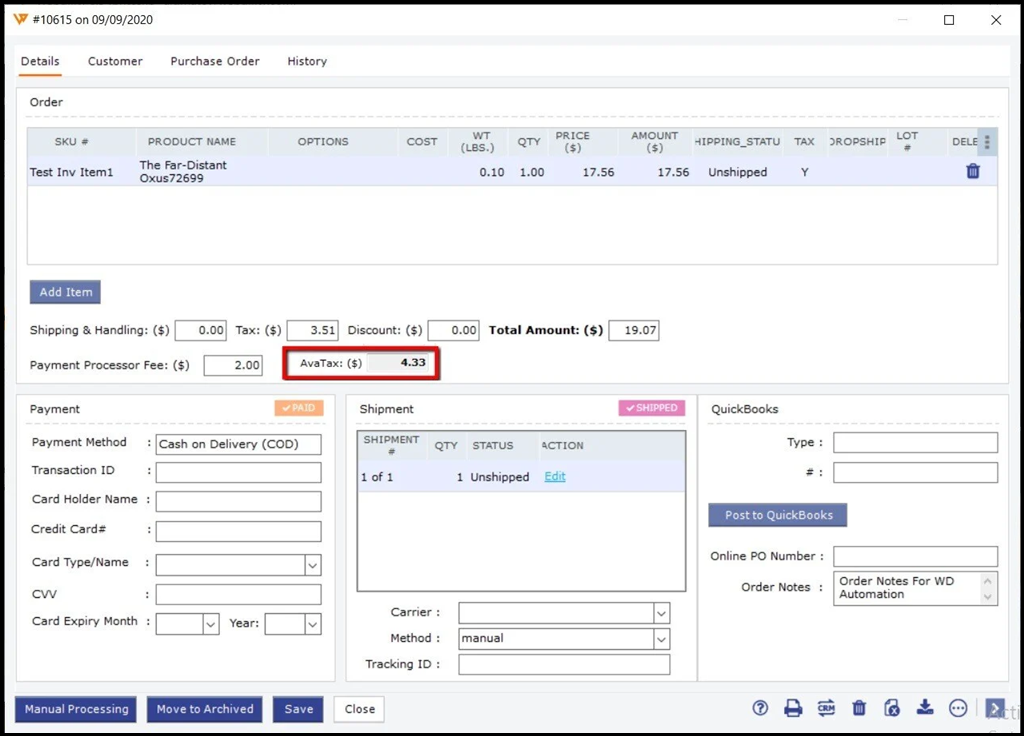Image resolution: width=1024 pixels, height=736 pixels.
Task: Click the download icon in bottom toolbar
Action: pyautogui.click(x=925, y=708)
